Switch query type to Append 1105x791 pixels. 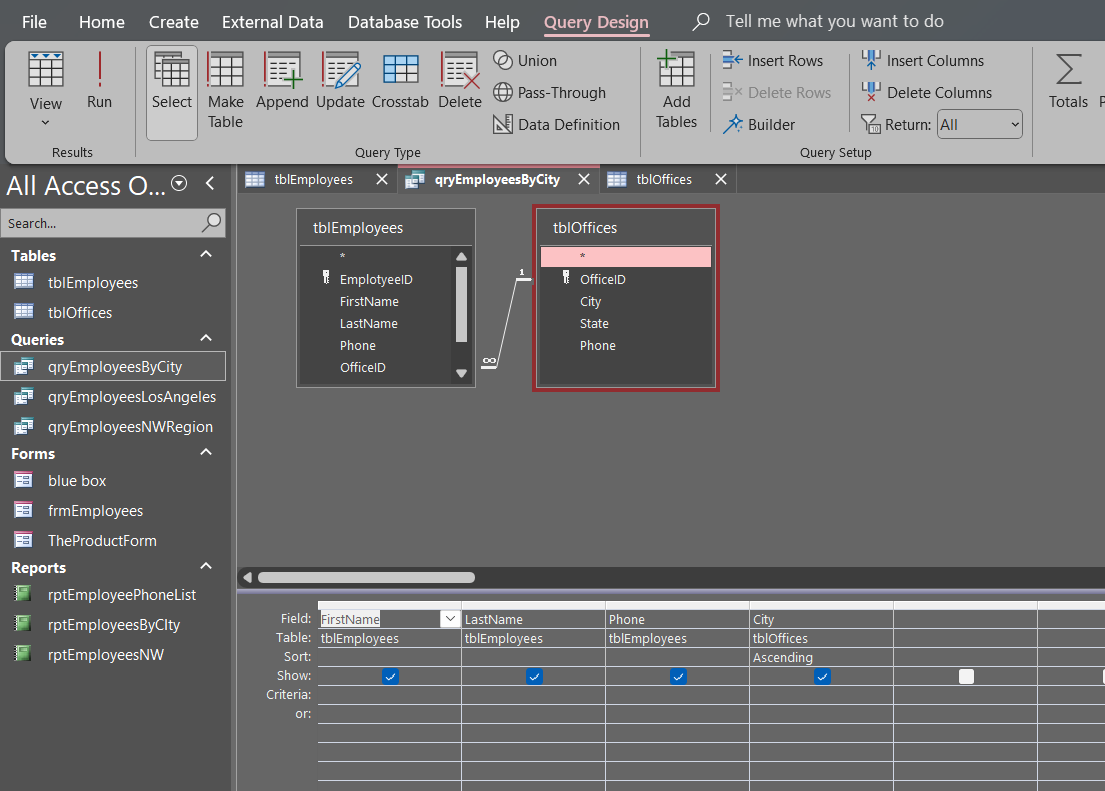coord(282,80)
